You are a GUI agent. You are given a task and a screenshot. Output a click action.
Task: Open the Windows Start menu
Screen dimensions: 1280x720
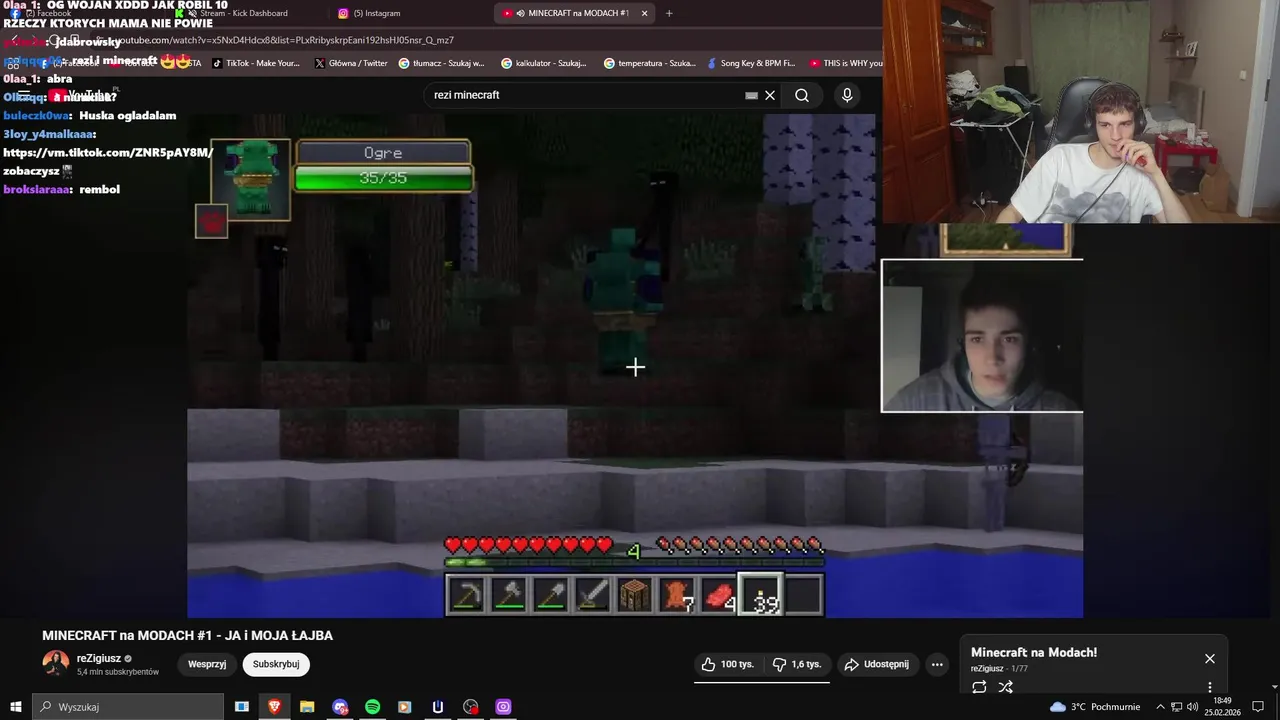pyautogui.click(x=16, y=707)
